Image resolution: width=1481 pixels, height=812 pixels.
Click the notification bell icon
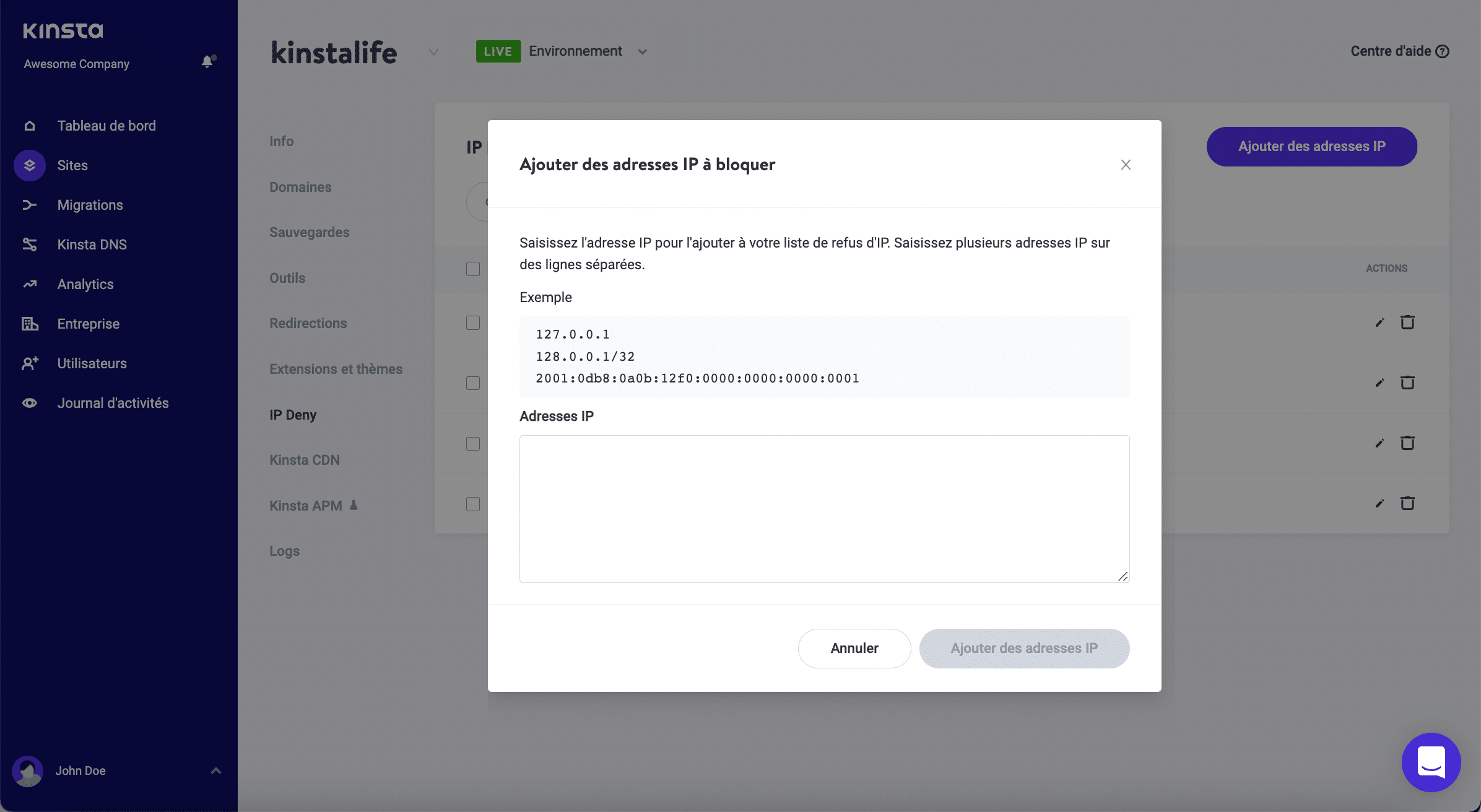(x=207, y=62)
